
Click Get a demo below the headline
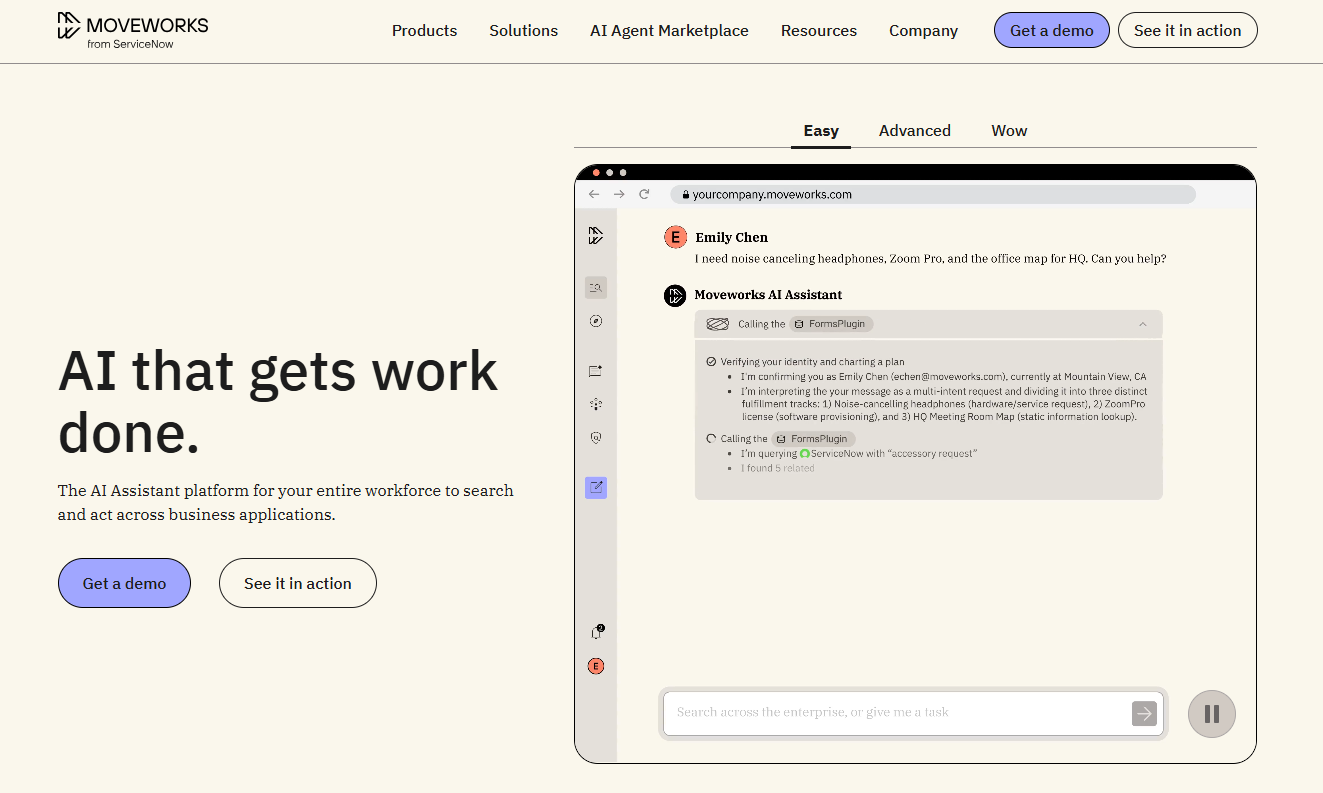point(124,583)
